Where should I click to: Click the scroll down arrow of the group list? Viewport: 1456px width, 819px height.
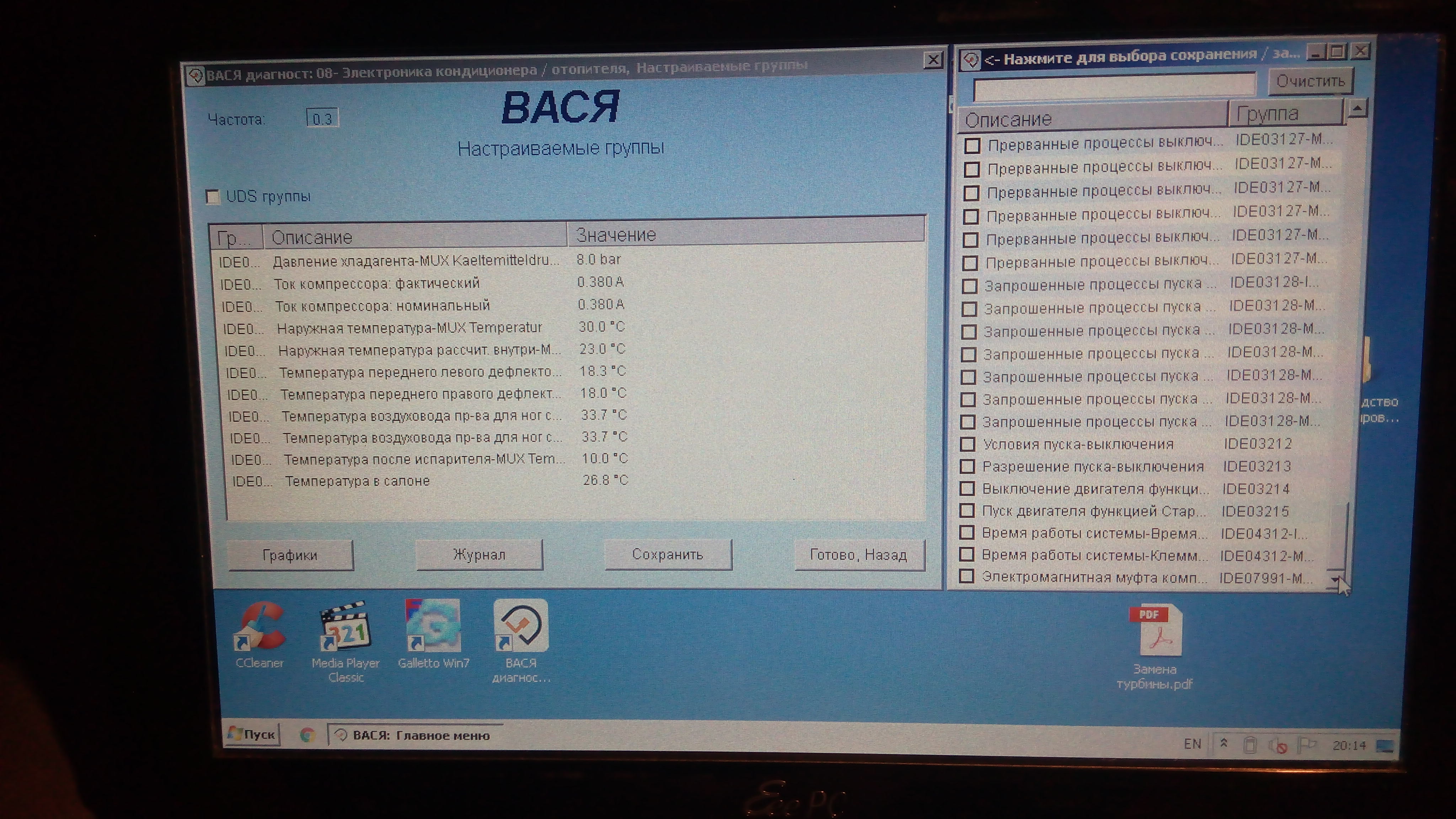[1335, 579]
